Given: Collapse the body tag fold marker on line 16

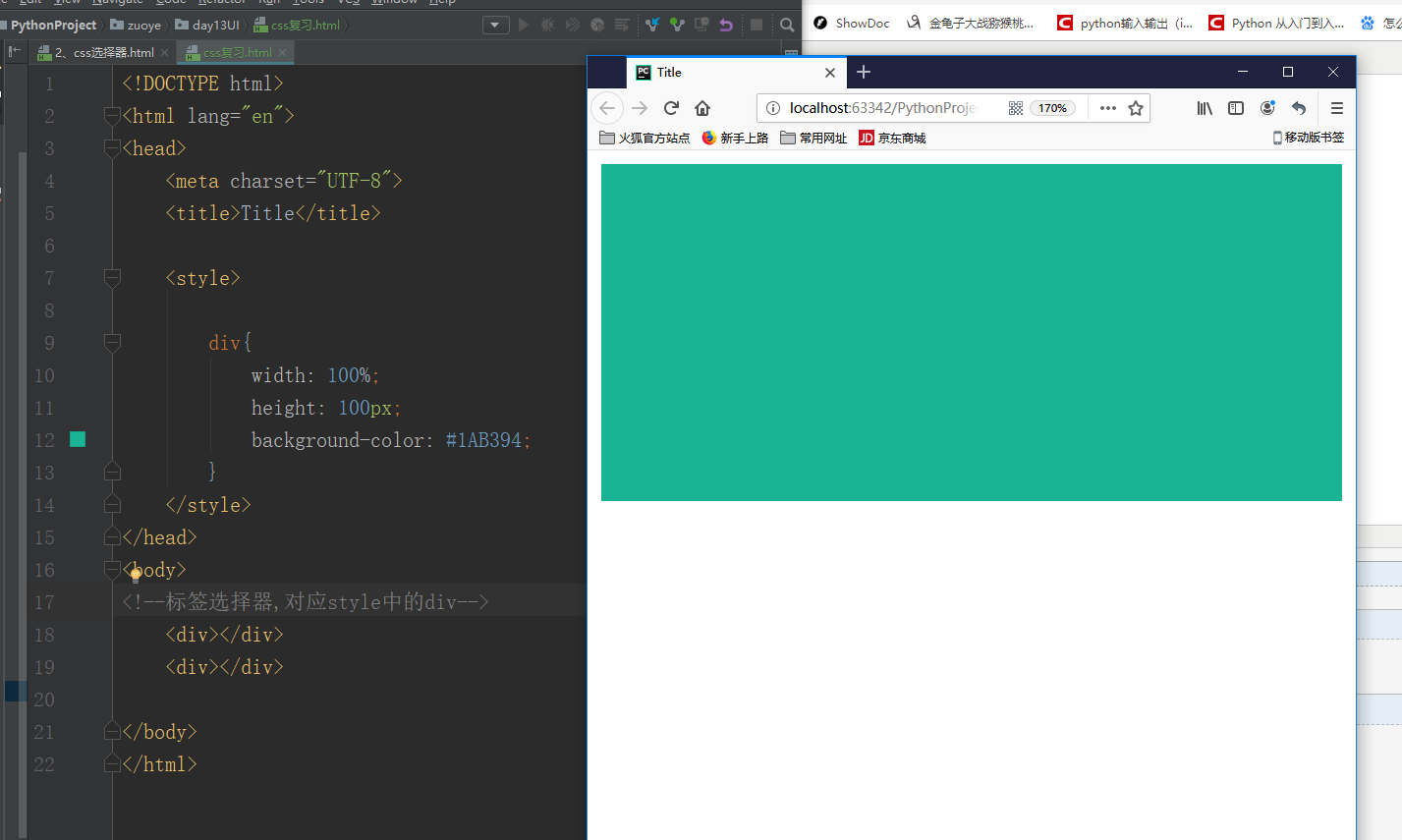Looking at the screenshot, I should click(112, 570).
